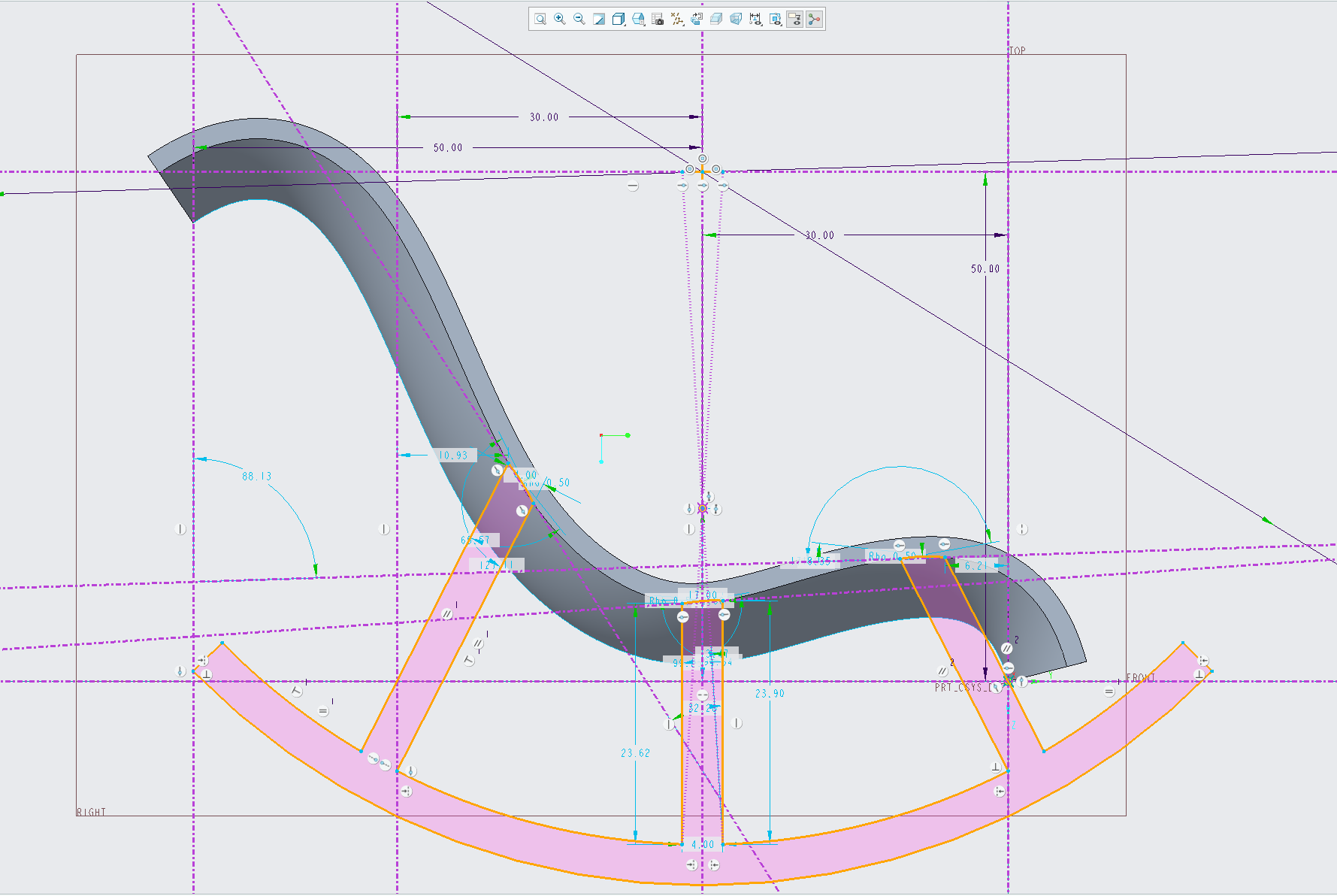Click the Zoom Out magnifier icon
1337x896 pixels.
tap(579, 19)
